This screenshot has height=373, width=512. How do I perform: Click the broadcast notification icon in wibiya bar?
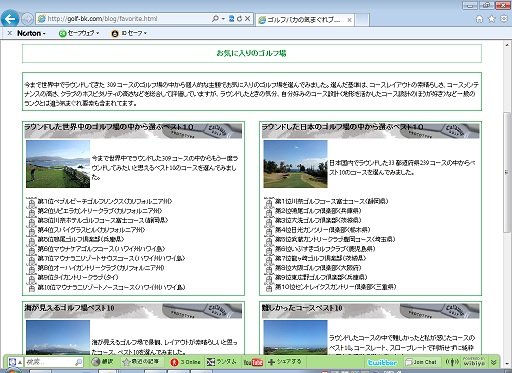point(452,362)
